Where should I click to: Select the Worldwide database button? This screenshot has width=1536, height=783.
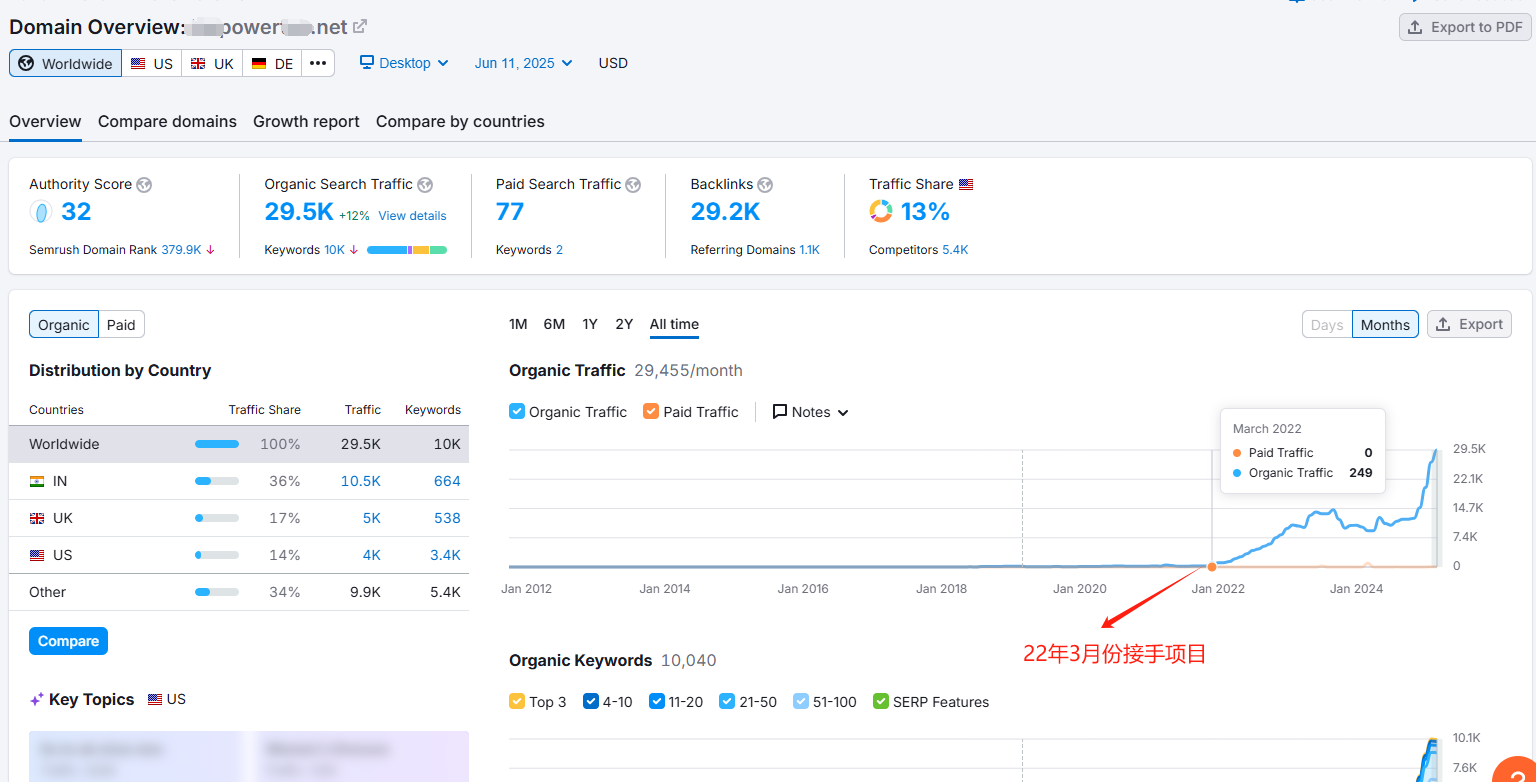(x=66, y=63)
